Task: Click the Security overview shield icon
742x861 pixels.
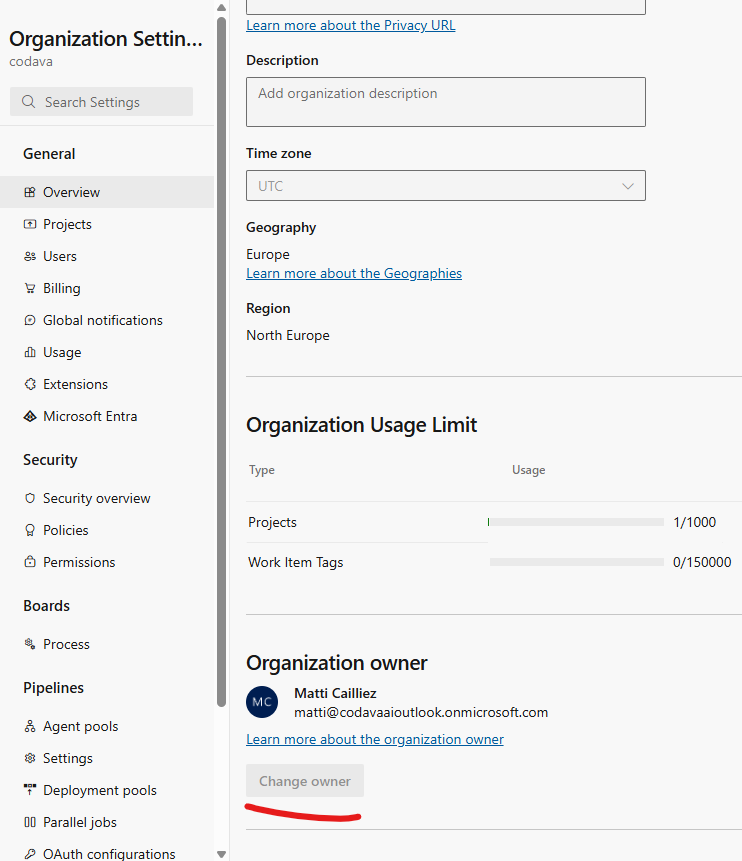Action: 30,498
